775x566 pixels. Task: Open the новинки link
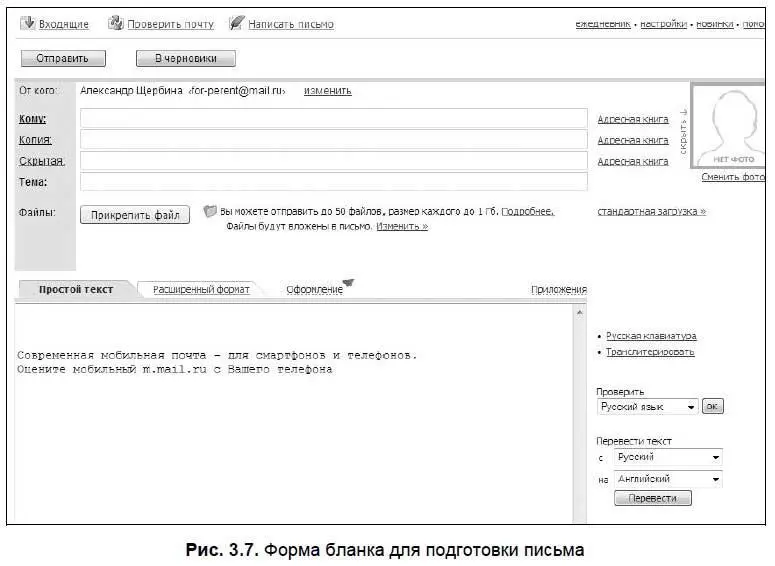point(715,24)
